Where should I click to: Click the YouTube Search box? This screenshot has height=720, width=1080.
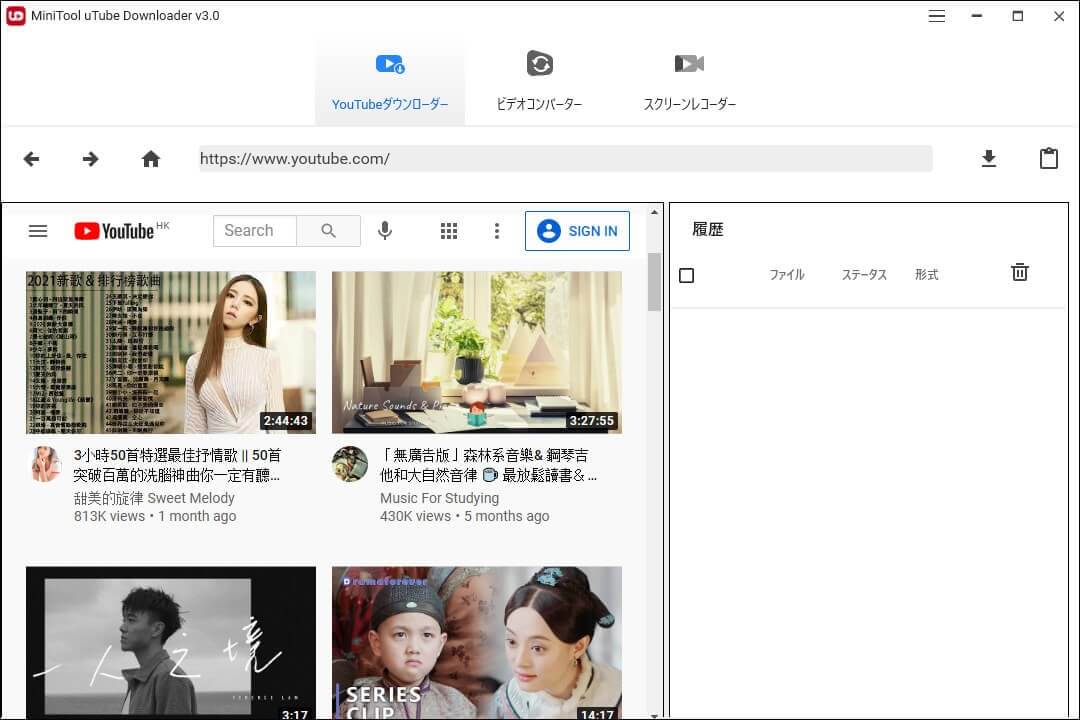pyautogui.click(x=255, y=230)
